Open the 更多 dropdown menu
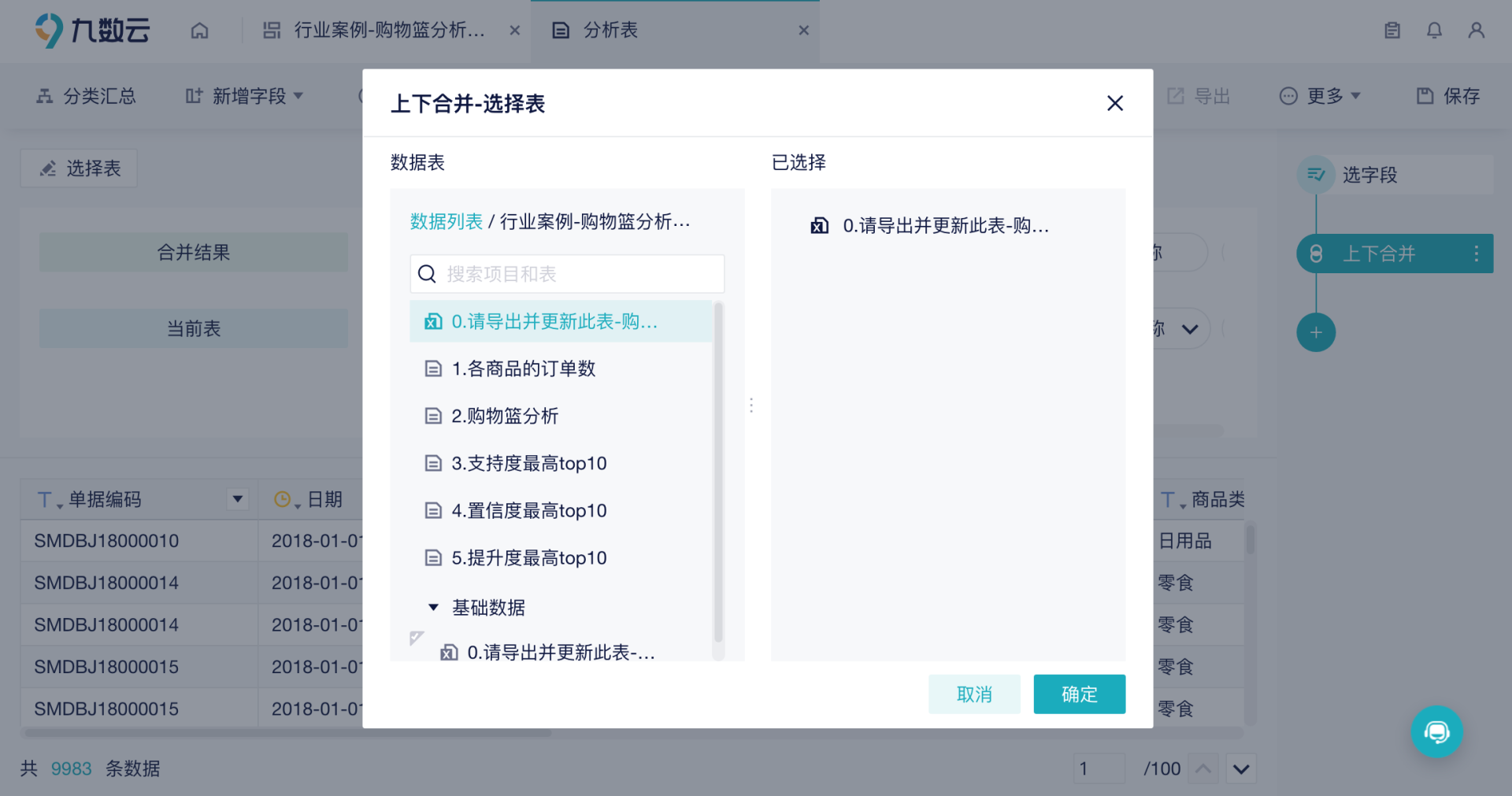This screenshot has height=796, width=1512. 1320,96
